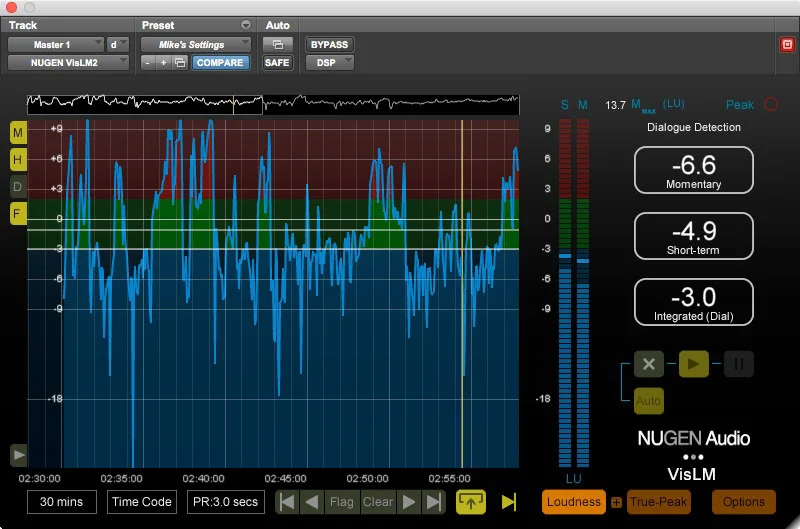Change the 30 mins time range field
Screen dimensions: 800x529
point(61,502)
